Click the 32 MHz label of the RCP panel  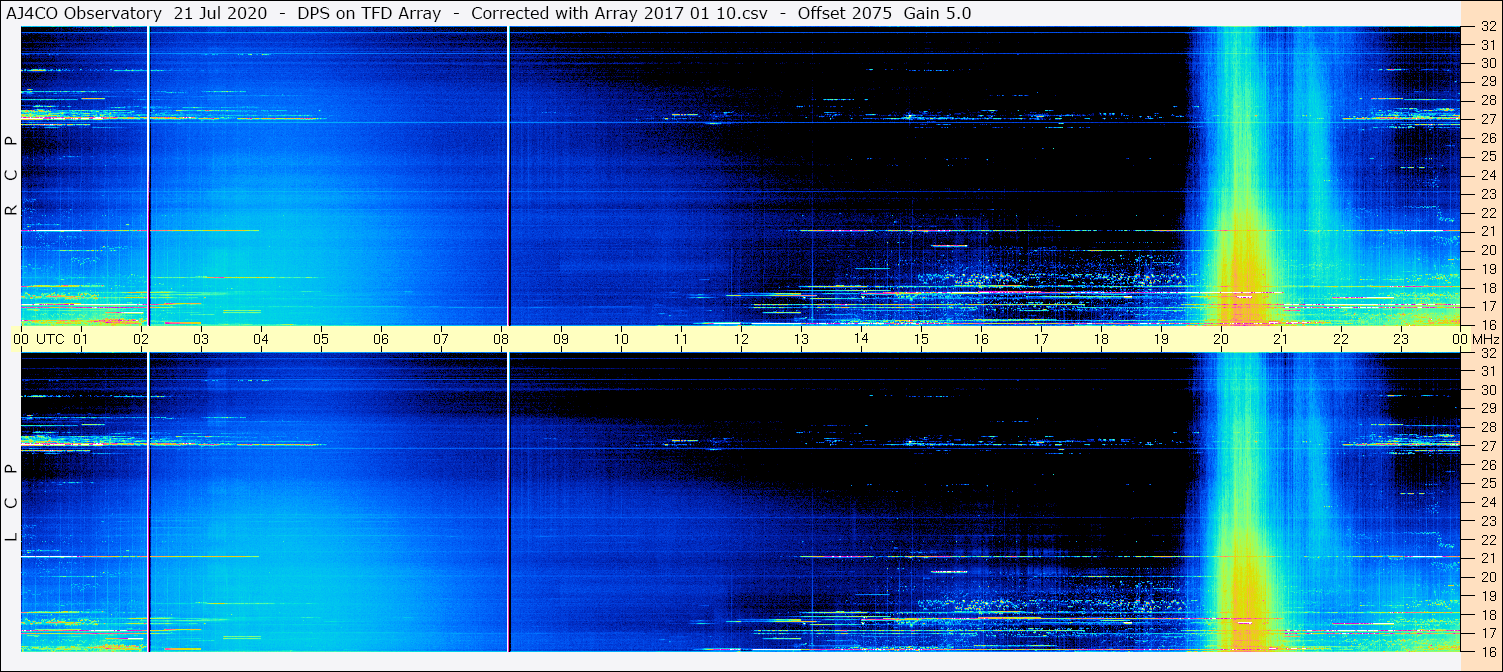click(x=1487, y=26)
